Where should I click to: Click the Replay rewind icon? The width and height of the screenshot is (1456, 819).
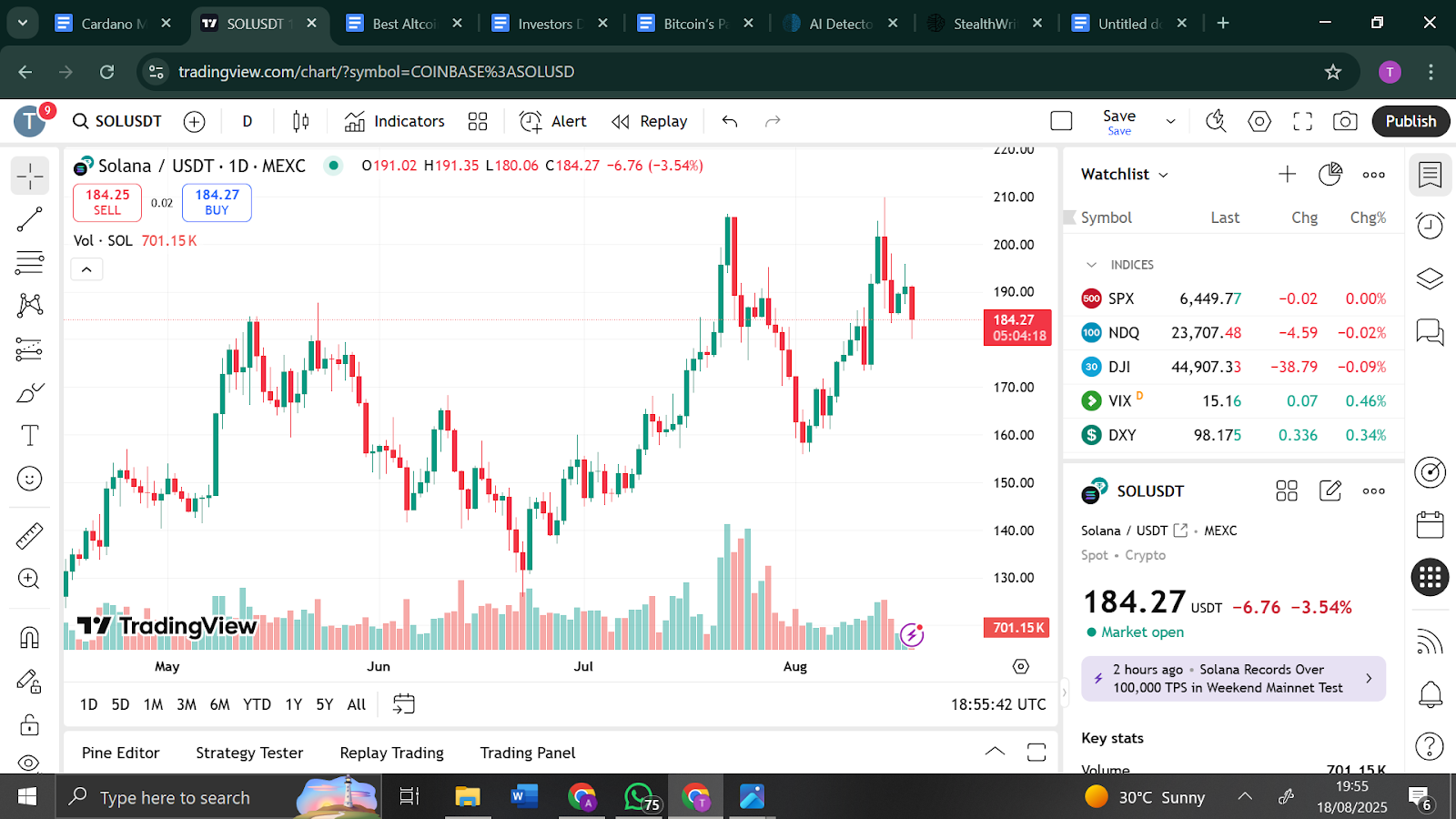tap(621, 121)
